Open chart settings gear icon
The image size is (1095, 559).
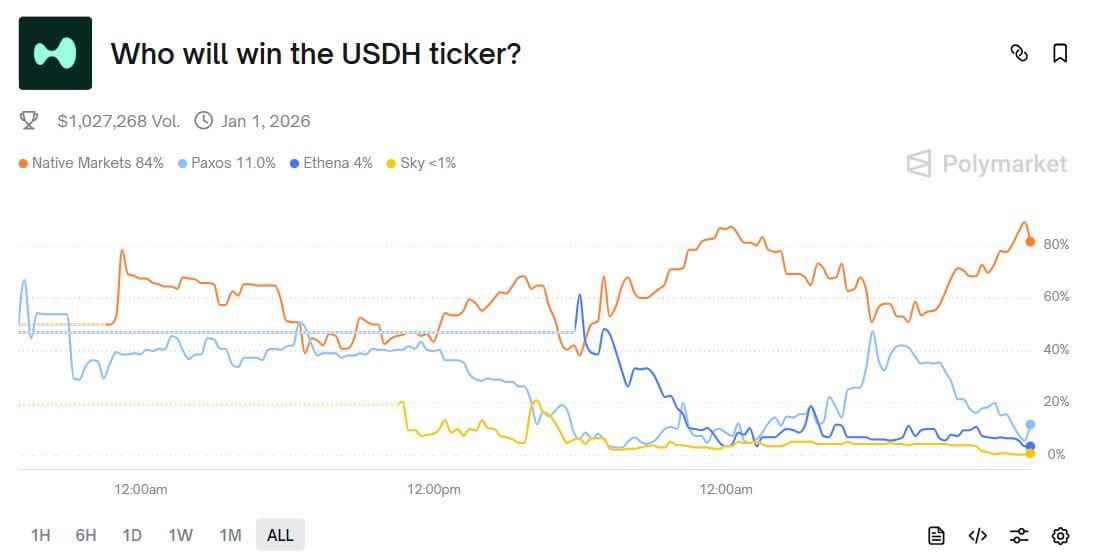[1060, 535]
